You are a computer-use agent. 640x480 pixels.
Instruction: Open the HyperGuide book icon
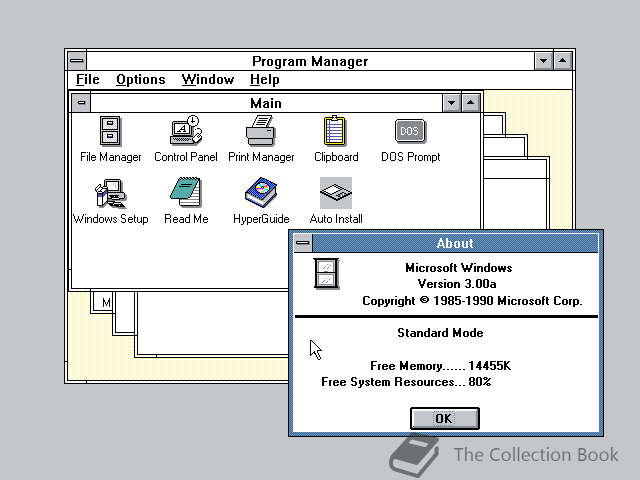point(261,193)
